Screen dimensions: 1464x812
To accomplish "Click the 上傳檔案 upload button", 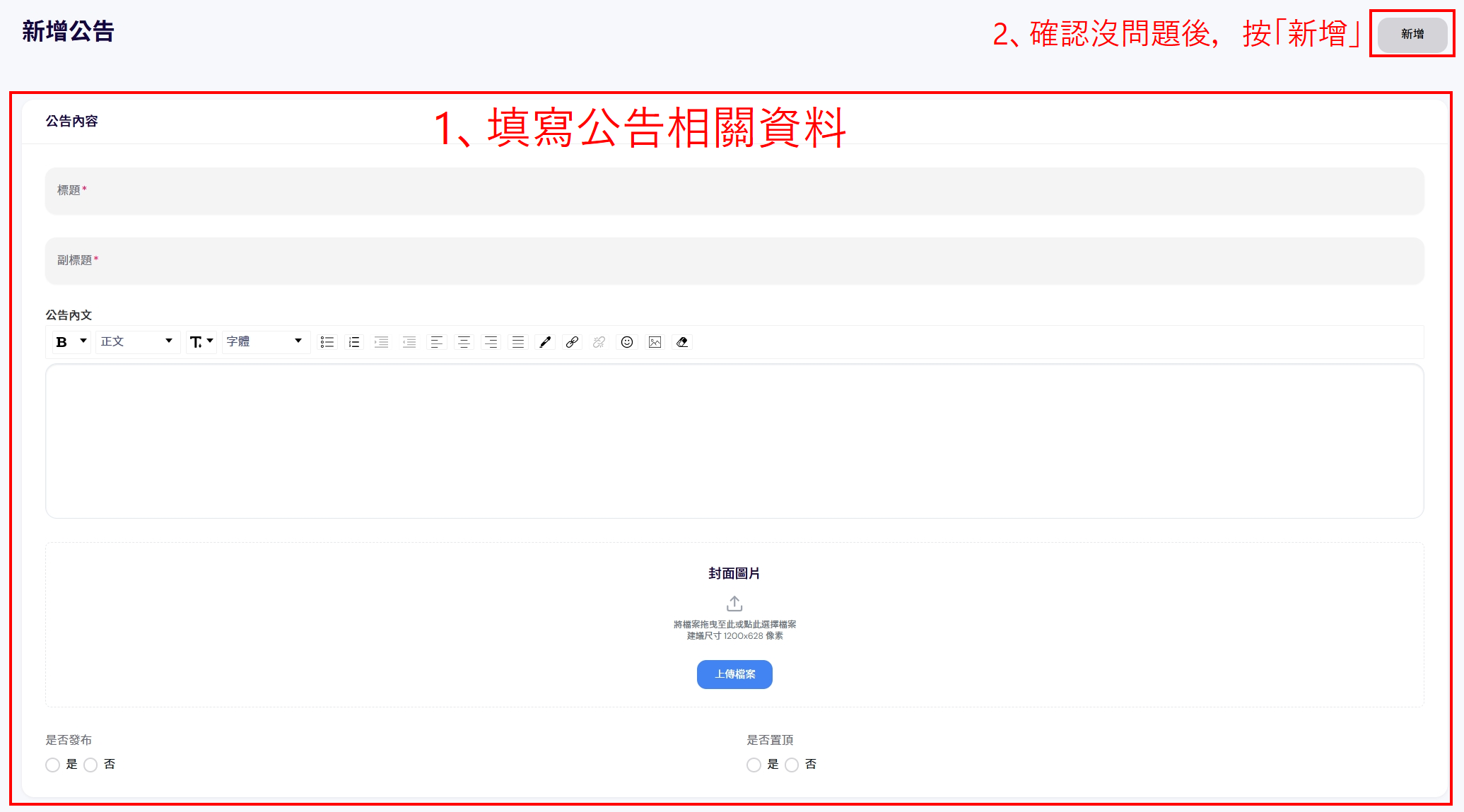I will (x=734, y=674).
